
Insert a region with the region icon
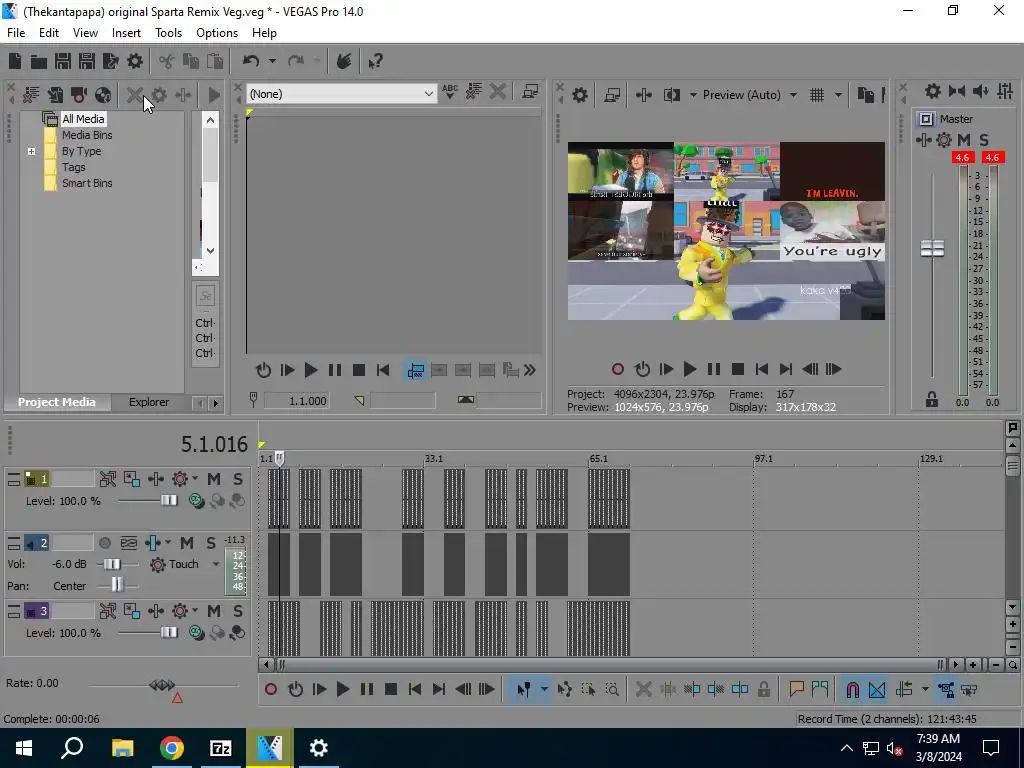[x=820, y=689]
